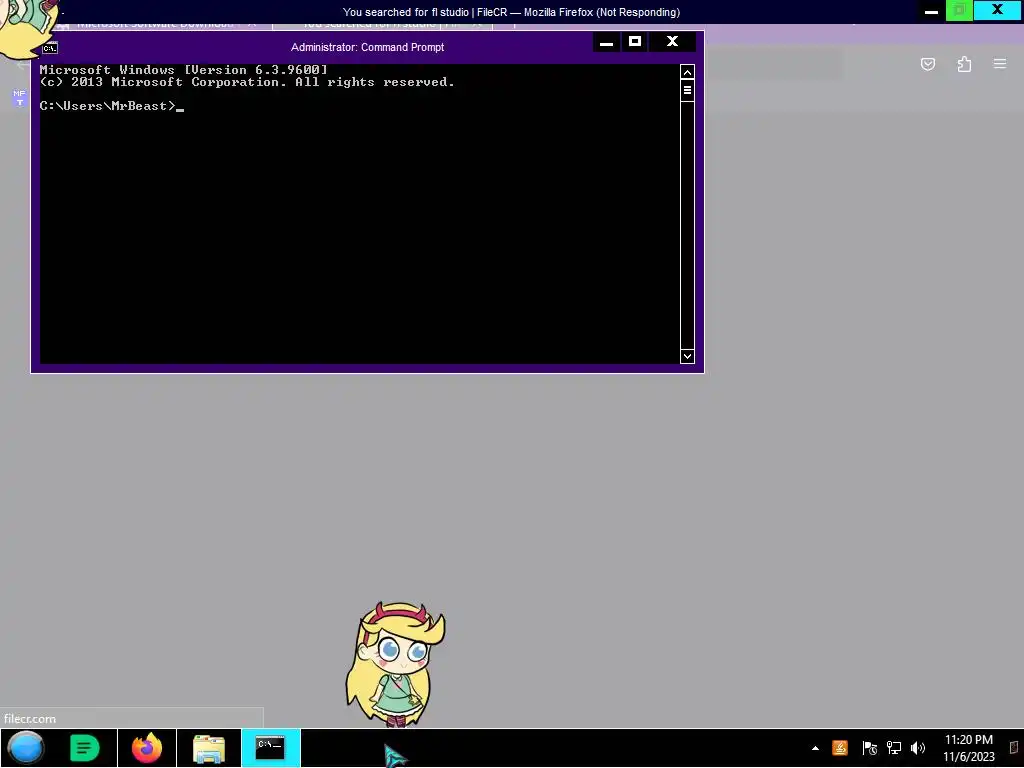The width and height of the screenshot is (1024, 768).
Task: Open the Start orb button
Action: 26,748
